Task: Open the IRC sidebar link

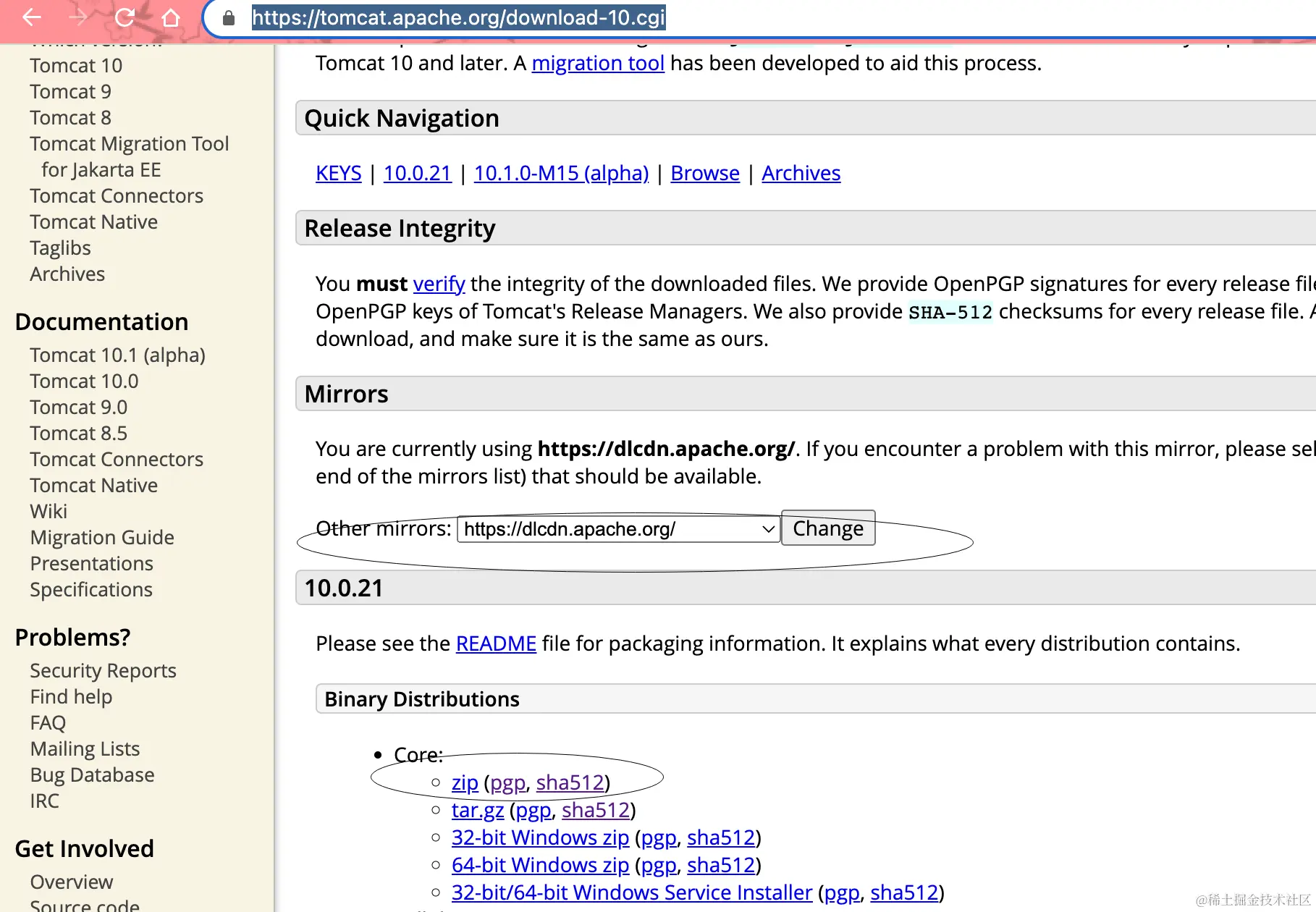Action: tap(45, 801)
